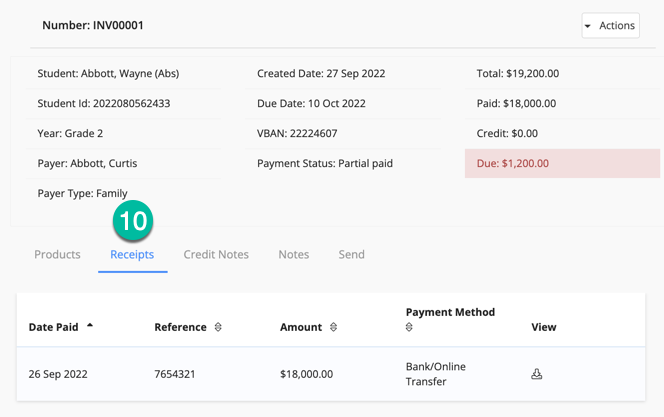The width and height of the screenshot is (664, 417).
Task: Click the $18,000.00 receipt amount
Action: (x=306, y=374)
